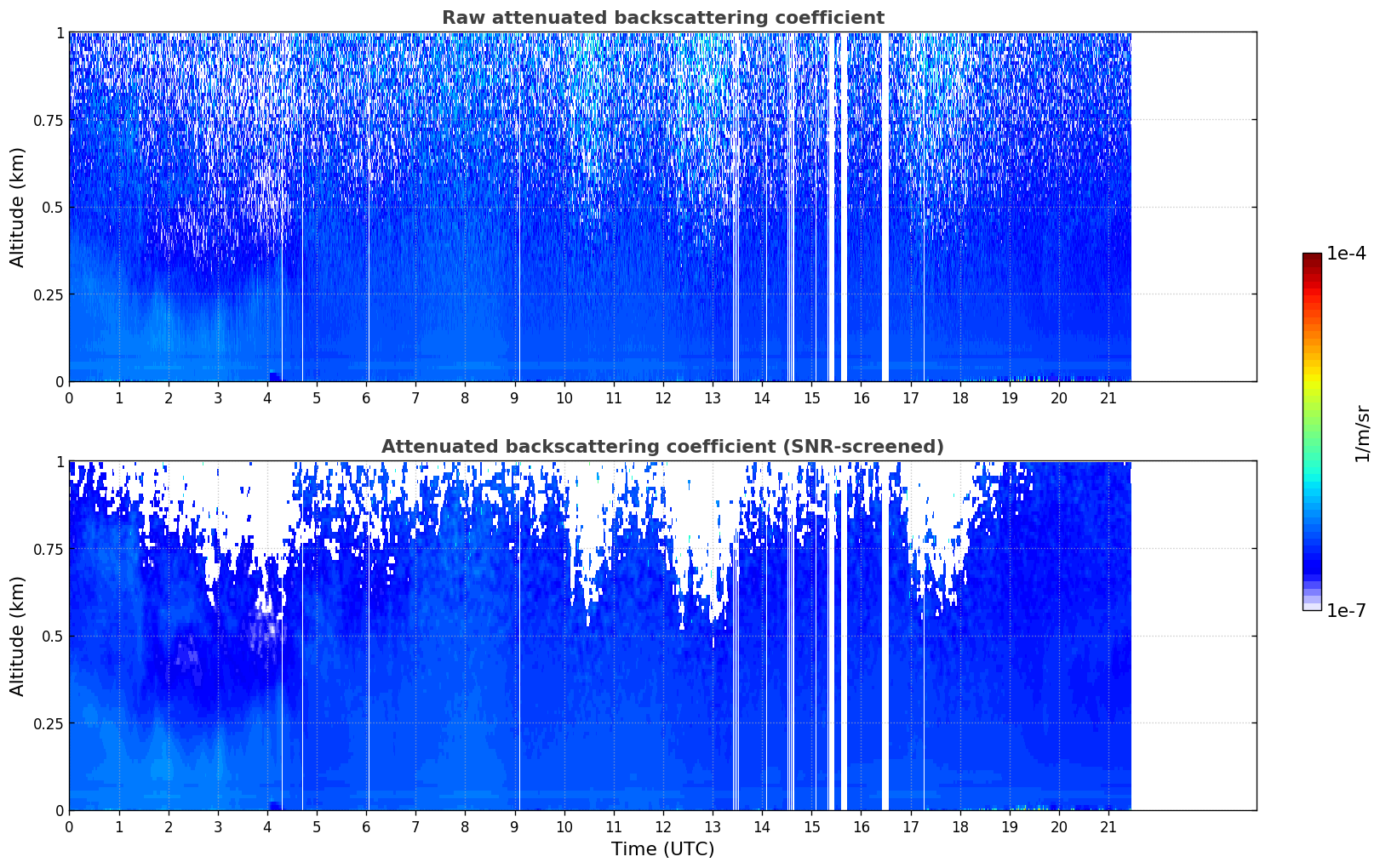The image size is (1380, 868).
Task: Click the '1e-4' colorbar maximum label
Action: (1346, 254)
